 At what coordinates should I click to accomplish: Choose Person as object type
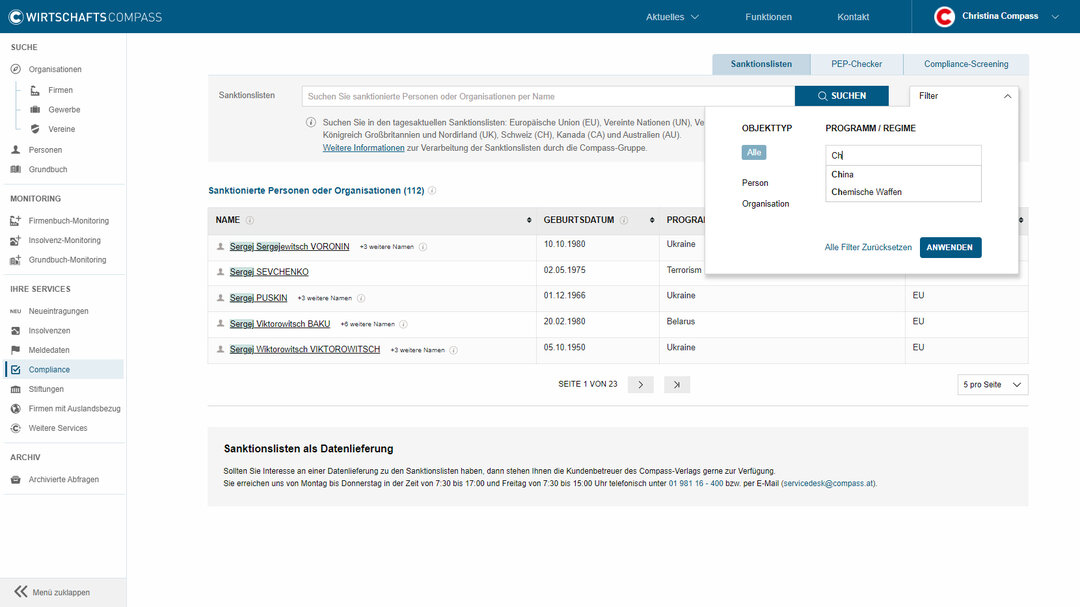(755, 183)
